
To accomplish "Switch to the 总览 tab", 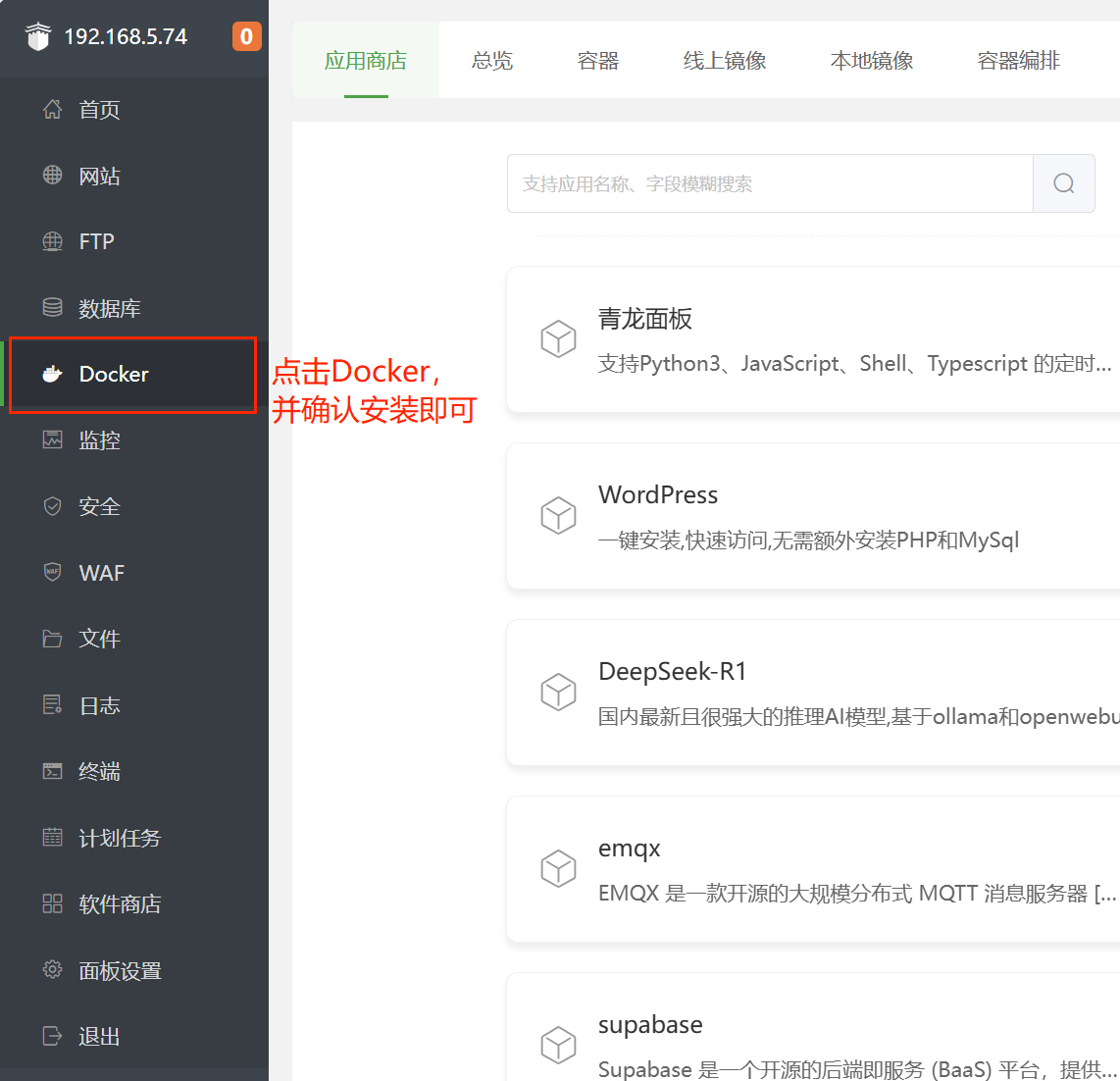I will [492, 60].
